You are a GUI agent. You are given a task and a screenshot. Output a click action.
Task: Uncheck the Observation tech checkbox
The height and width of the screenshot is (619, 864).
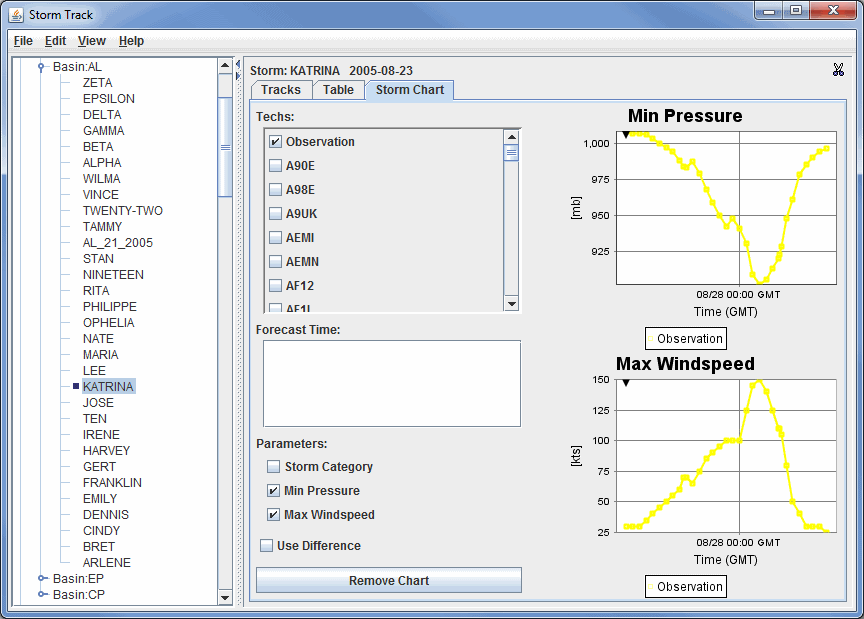(276, 142)
